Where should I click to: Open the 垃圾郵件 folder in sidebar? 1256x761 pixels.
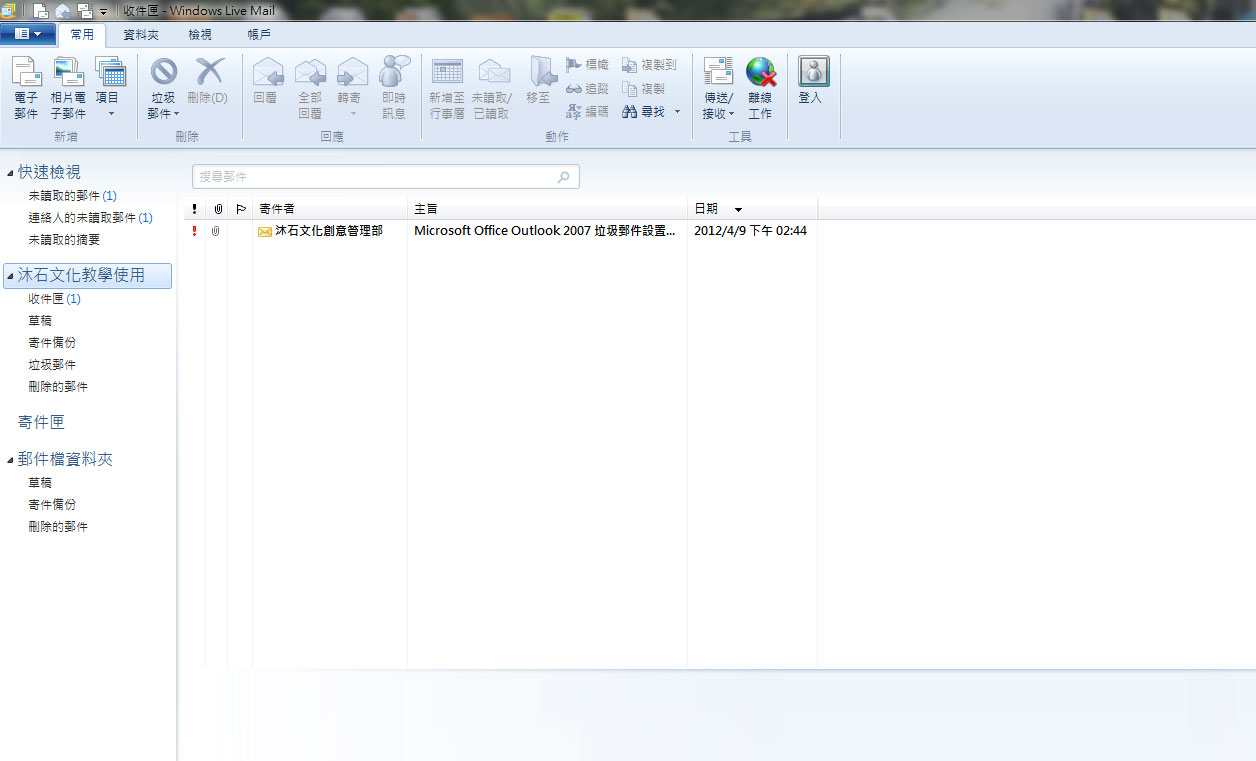click(52, 365)
